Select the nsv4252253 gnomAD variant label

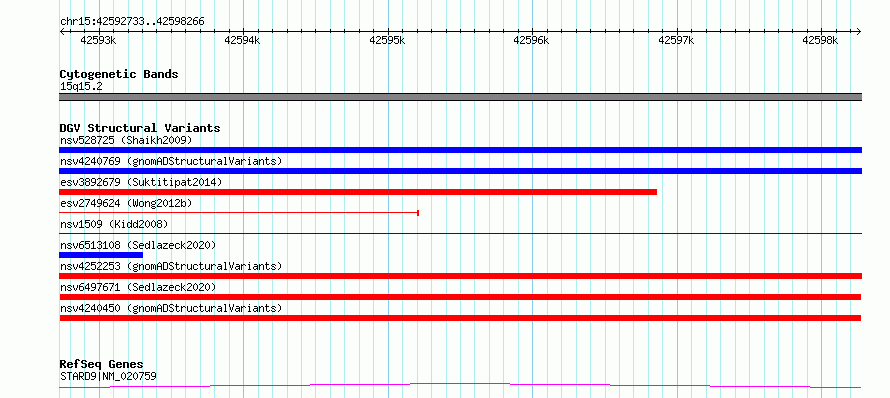pyautogui.click(x=171, y=266)
